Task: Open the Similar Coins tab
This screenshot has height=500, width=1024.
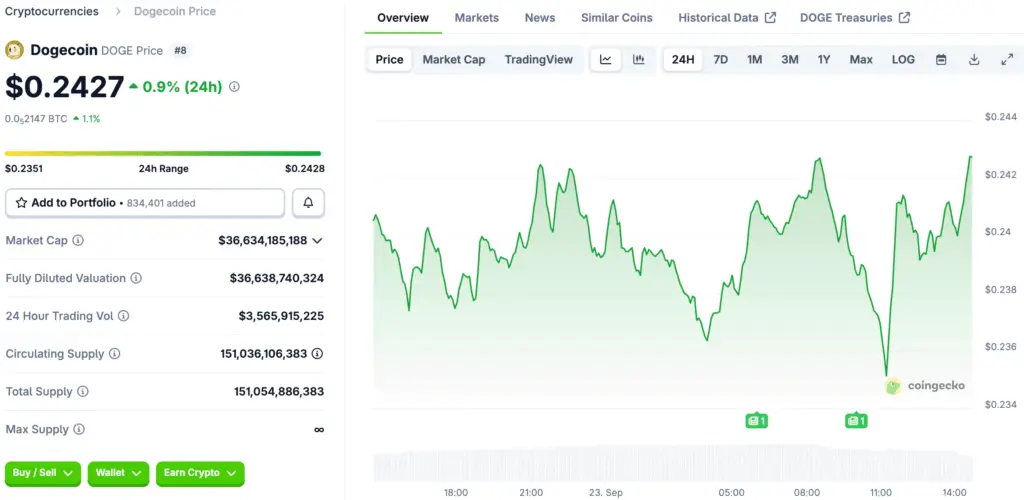Action: [616, 18]
